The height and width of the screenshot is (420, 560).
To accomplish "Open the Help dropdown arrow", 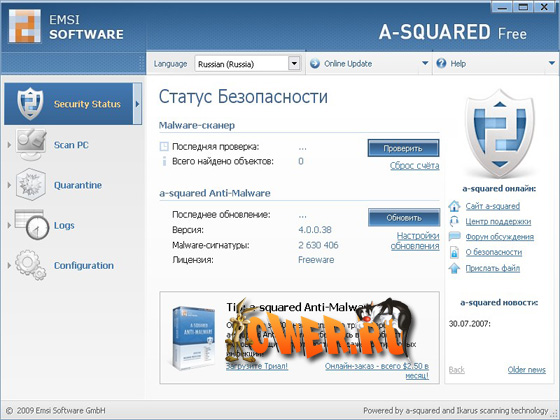I will [x=552, y=63].
